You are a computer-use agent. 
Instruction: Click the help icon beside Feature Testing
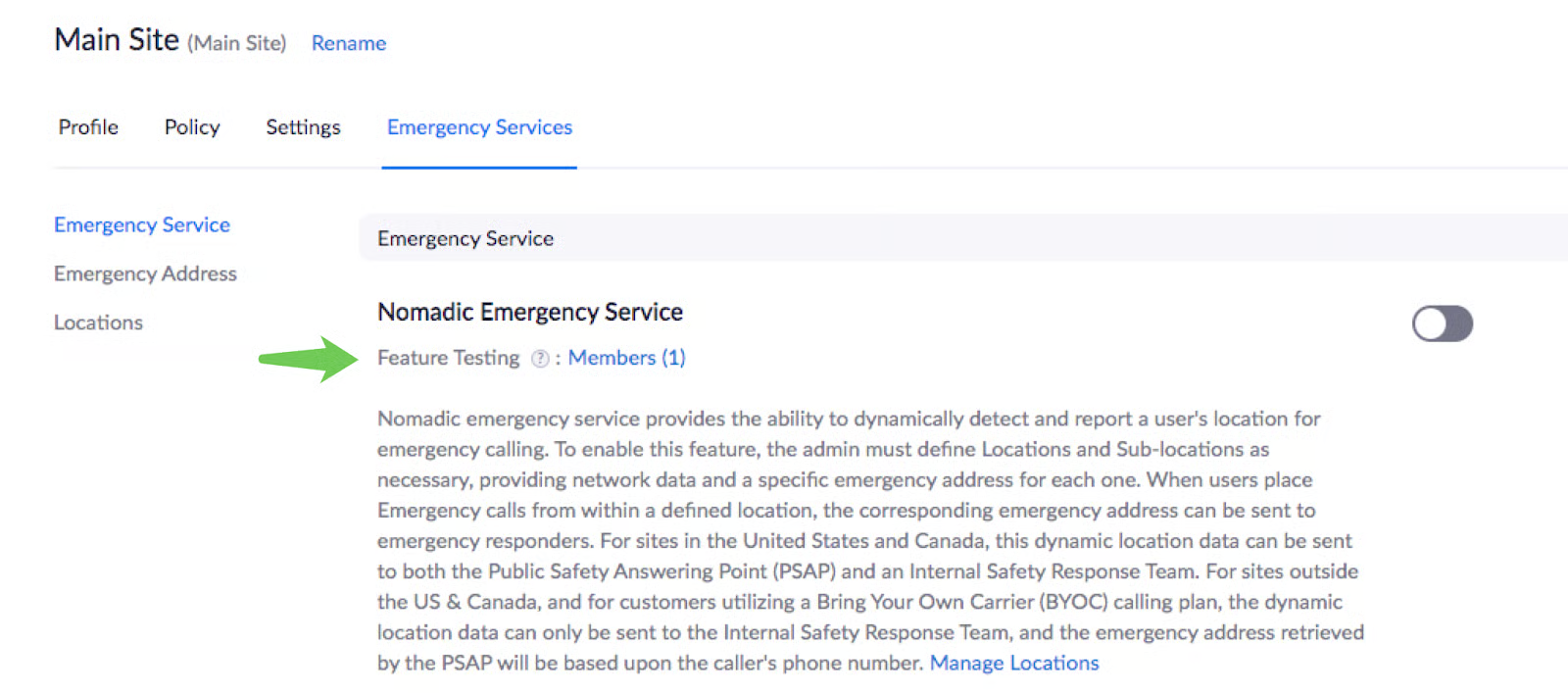[x=540, y=359]
